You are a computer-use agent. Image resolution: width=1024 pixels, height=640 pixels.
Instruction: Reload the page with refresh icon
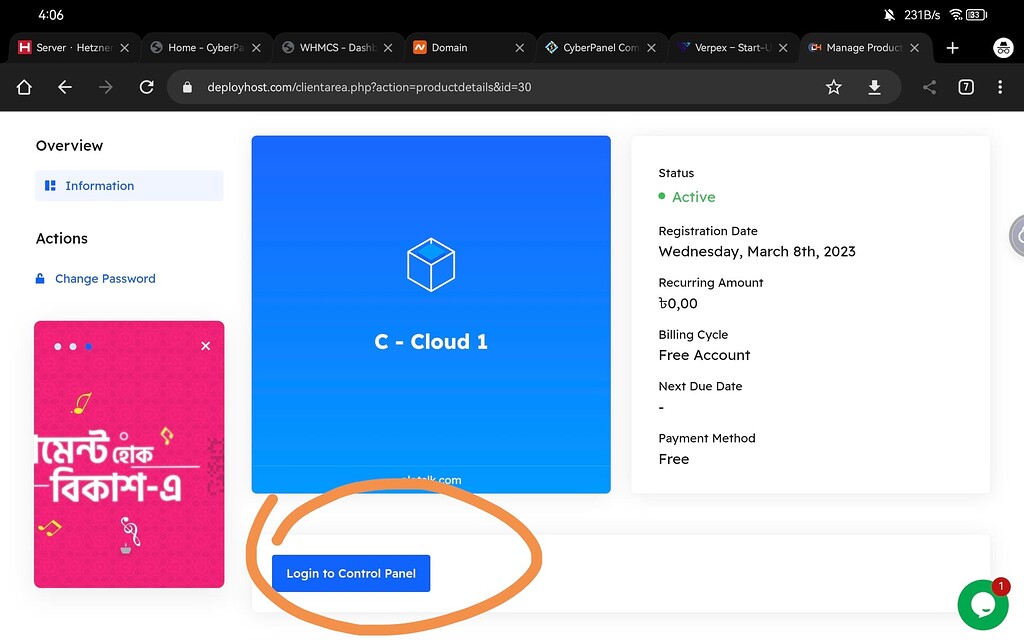click(x=146, y=87)
